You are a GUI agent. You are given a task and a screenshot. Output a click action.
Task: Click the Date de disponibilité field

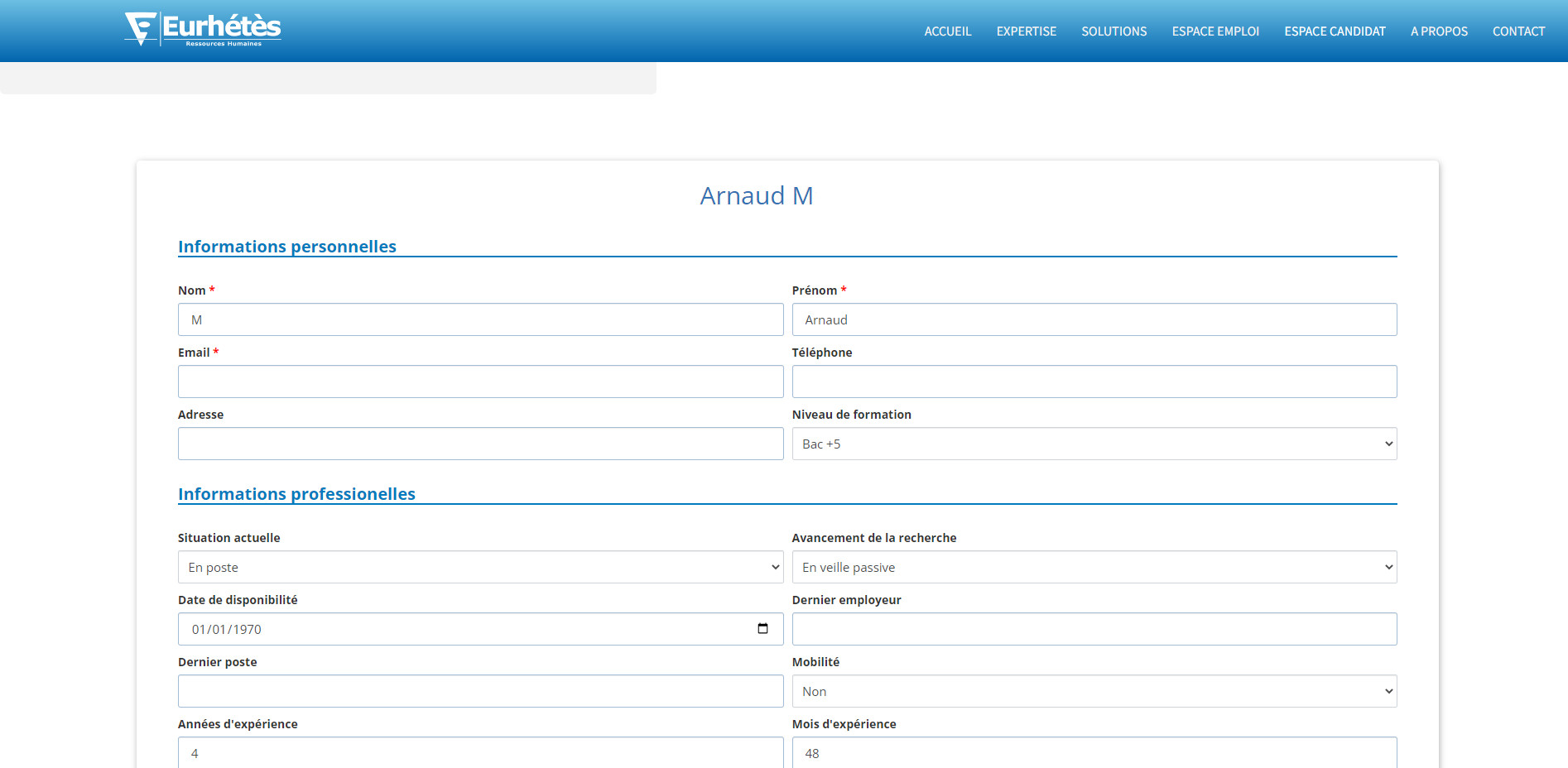click(480, 629)
